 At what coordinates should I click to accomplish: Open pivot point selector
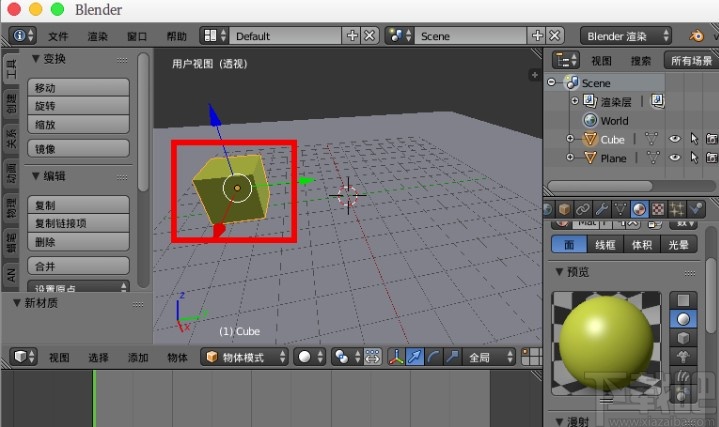pyautogui.click(x=347, y=356)
